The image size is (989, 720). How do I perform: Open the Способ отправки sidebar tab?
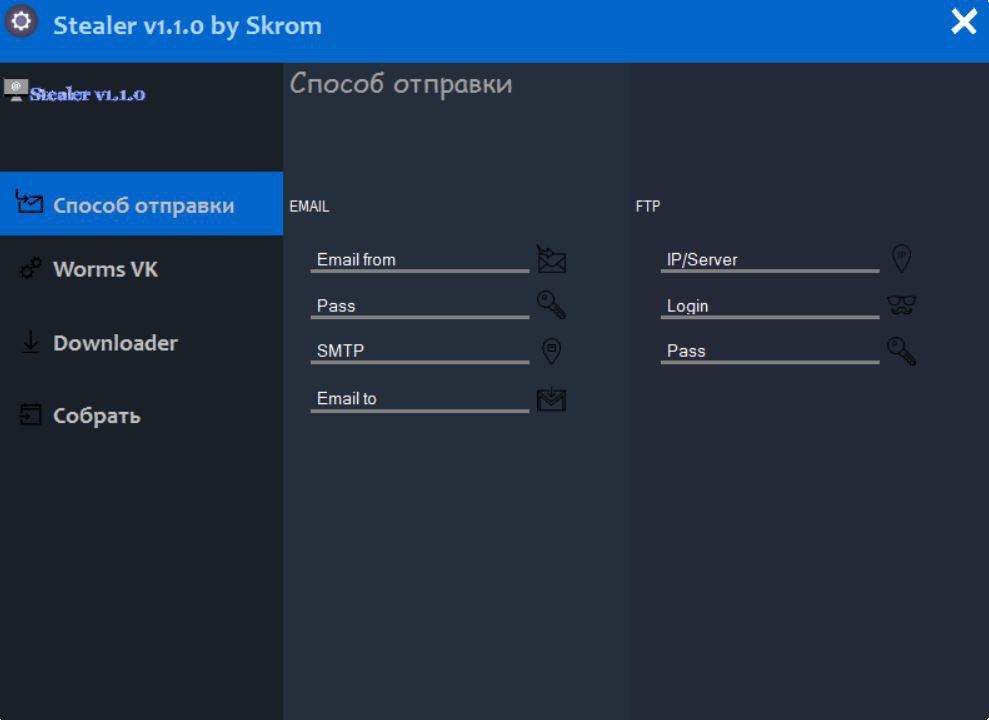tap(141, 204)
